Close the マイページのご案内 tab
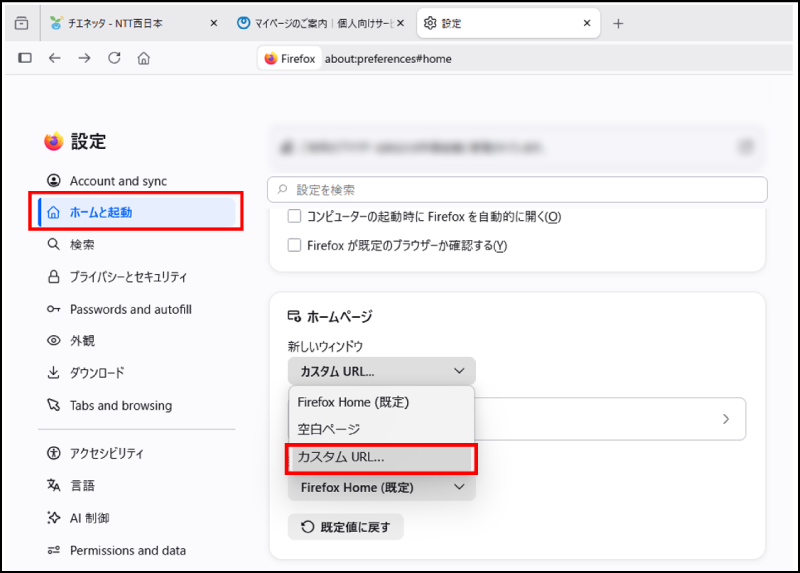800x573 pixels. point(401,23)
